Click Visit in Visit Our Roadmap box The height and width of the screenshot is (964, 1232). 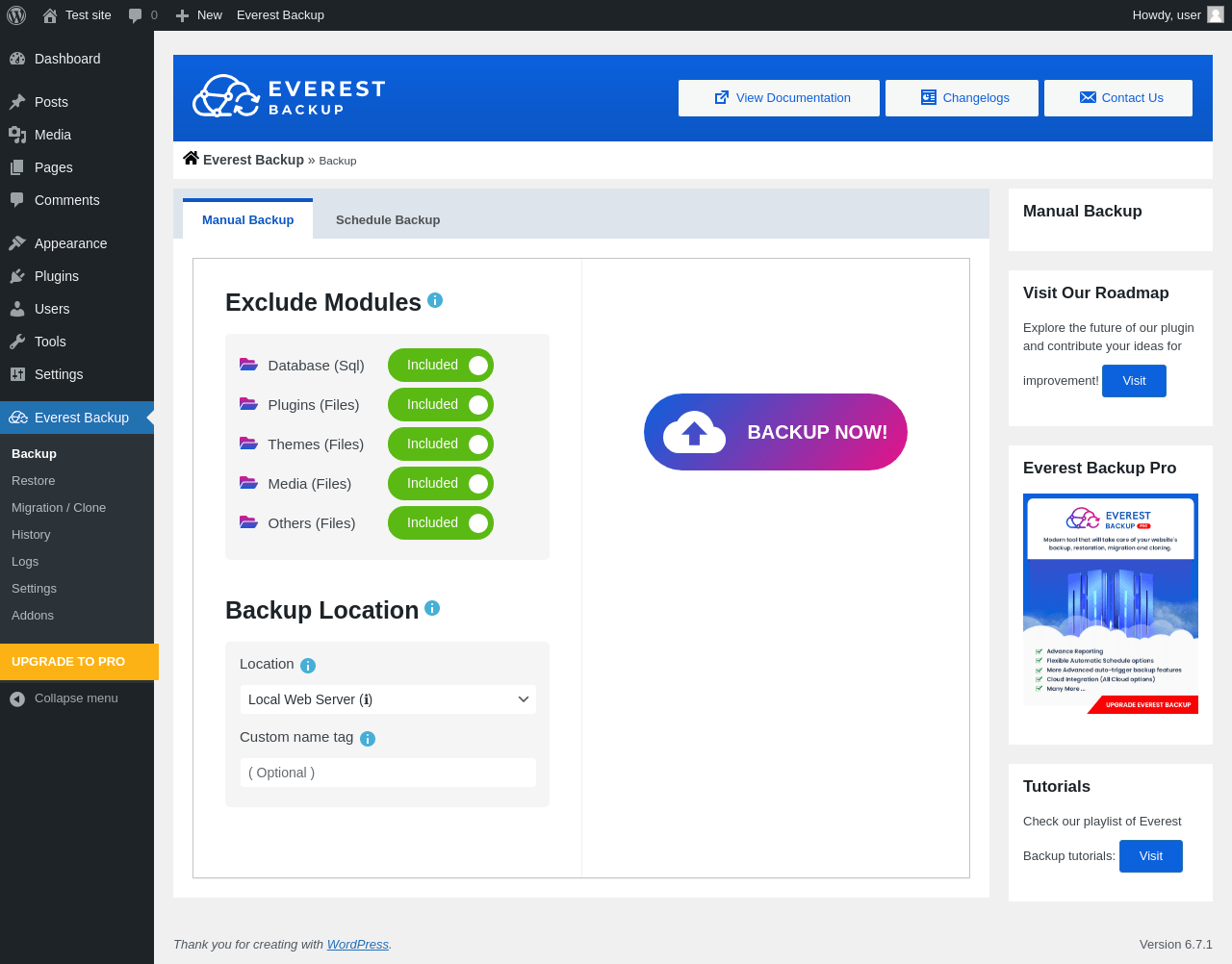point(1134,381)
